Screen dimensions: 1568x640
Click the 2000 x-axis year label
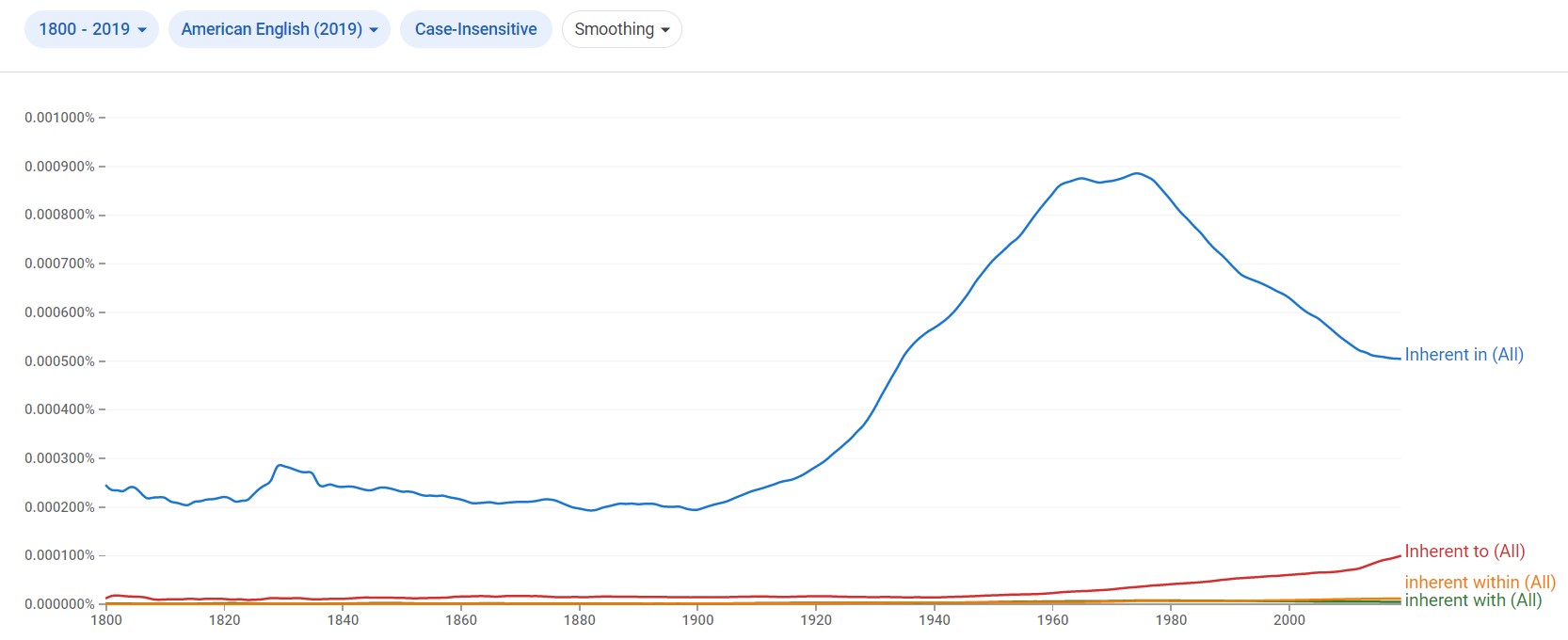(1289, 619)
